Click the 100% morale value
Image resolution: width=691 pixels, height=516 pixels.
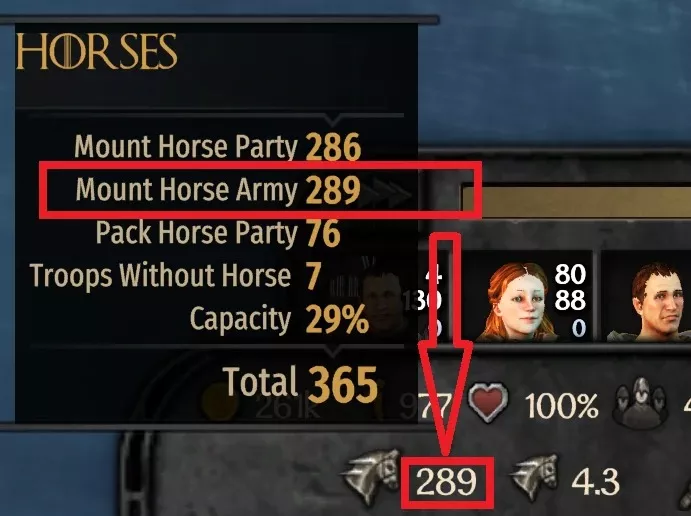(562, 405)
